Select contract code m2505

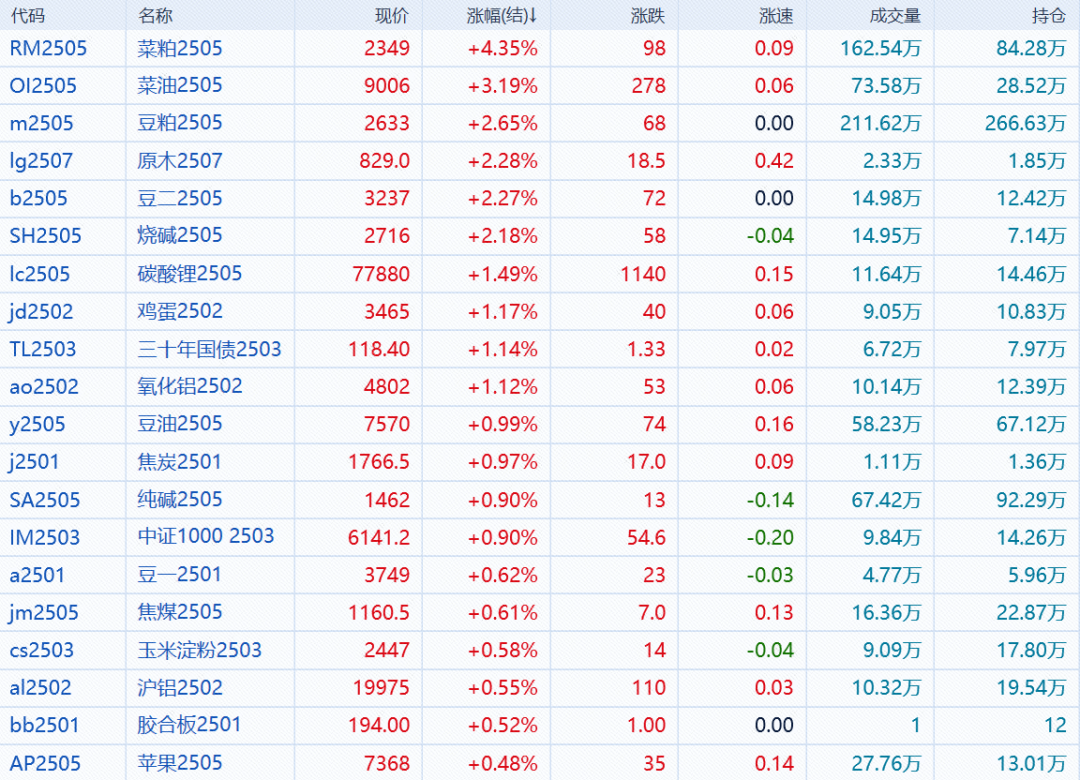(x=42, y=123)
